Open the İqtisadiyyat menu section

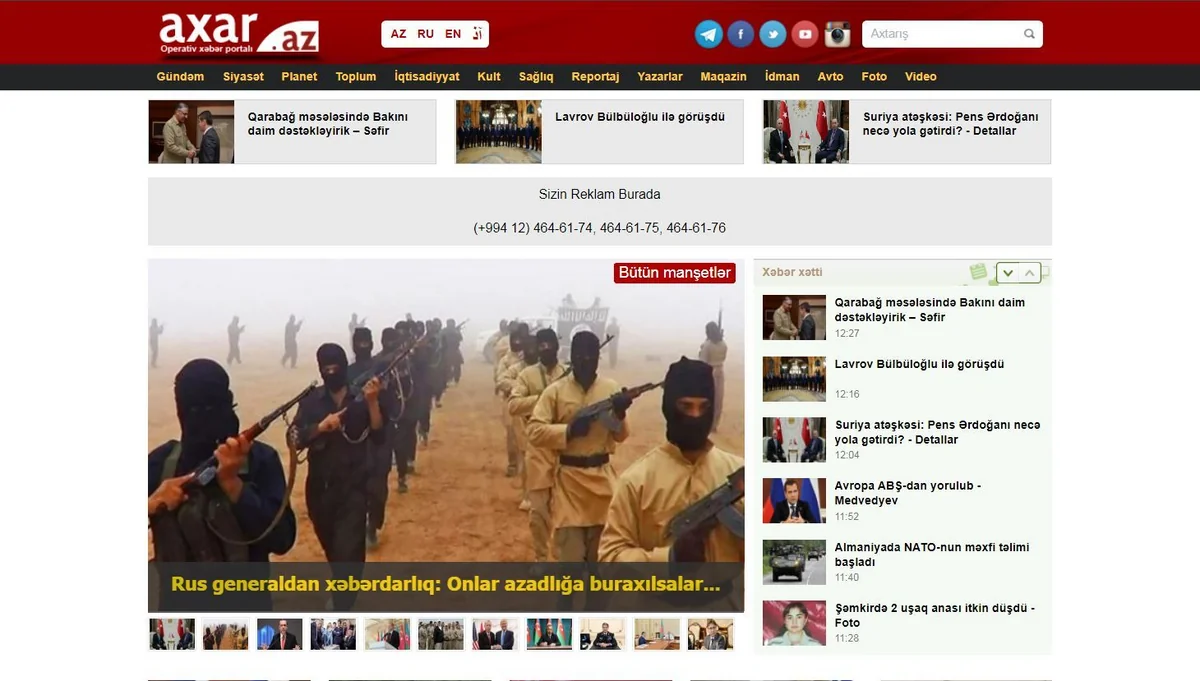(x=427, y=77)
